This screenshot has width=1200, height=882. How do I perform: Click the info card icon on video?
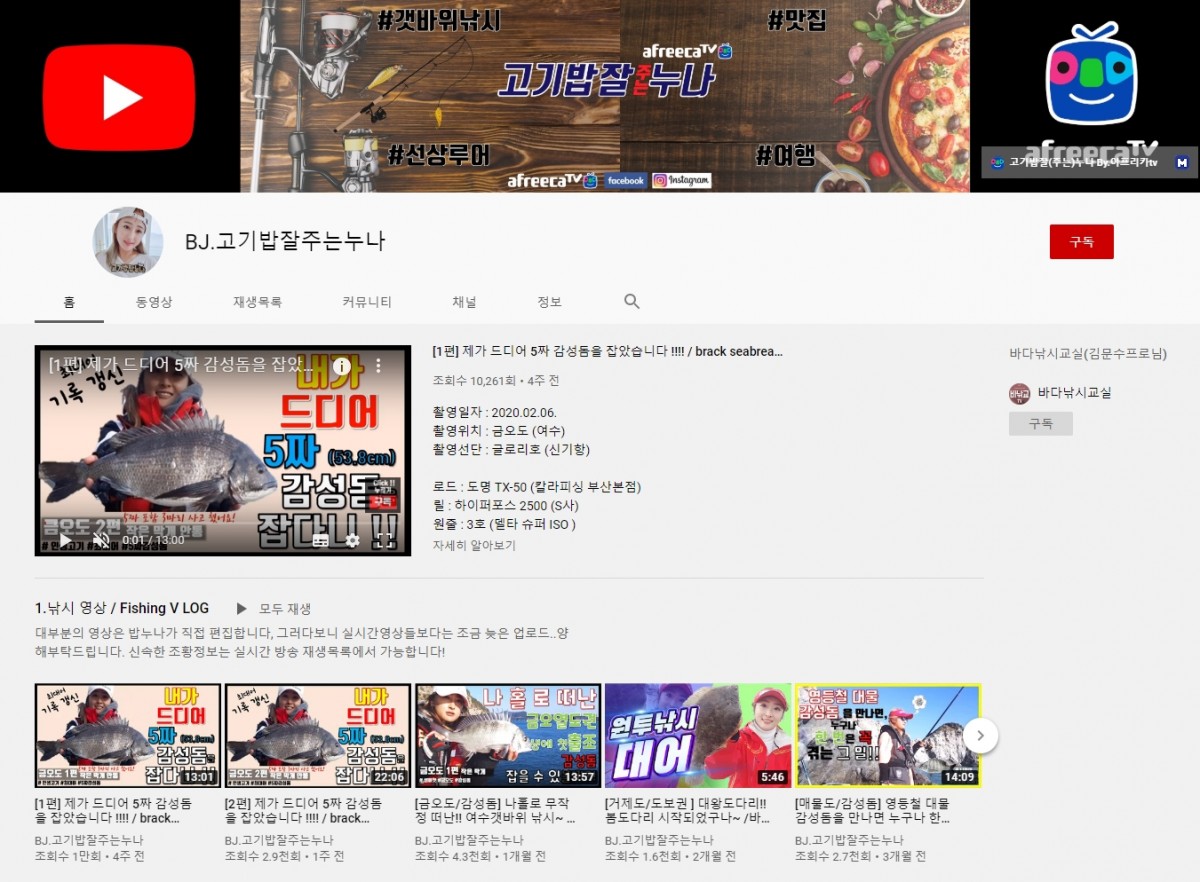point(341,366)
